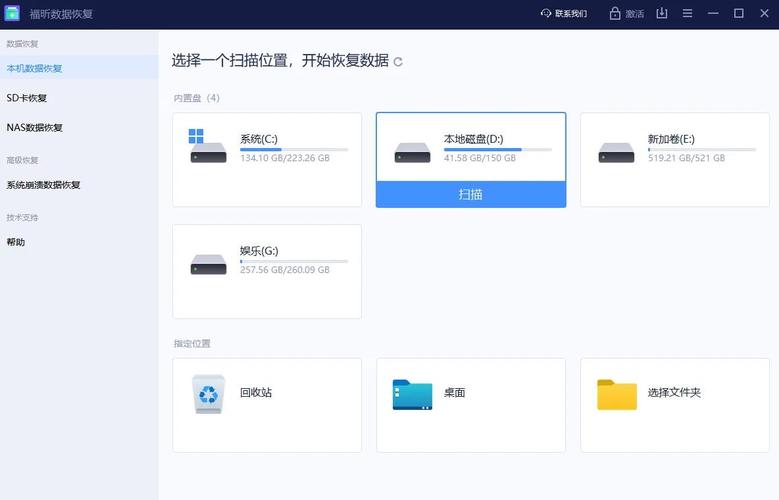
Task: Click the 新加卷(E:) drive icon
Action: 616,152
